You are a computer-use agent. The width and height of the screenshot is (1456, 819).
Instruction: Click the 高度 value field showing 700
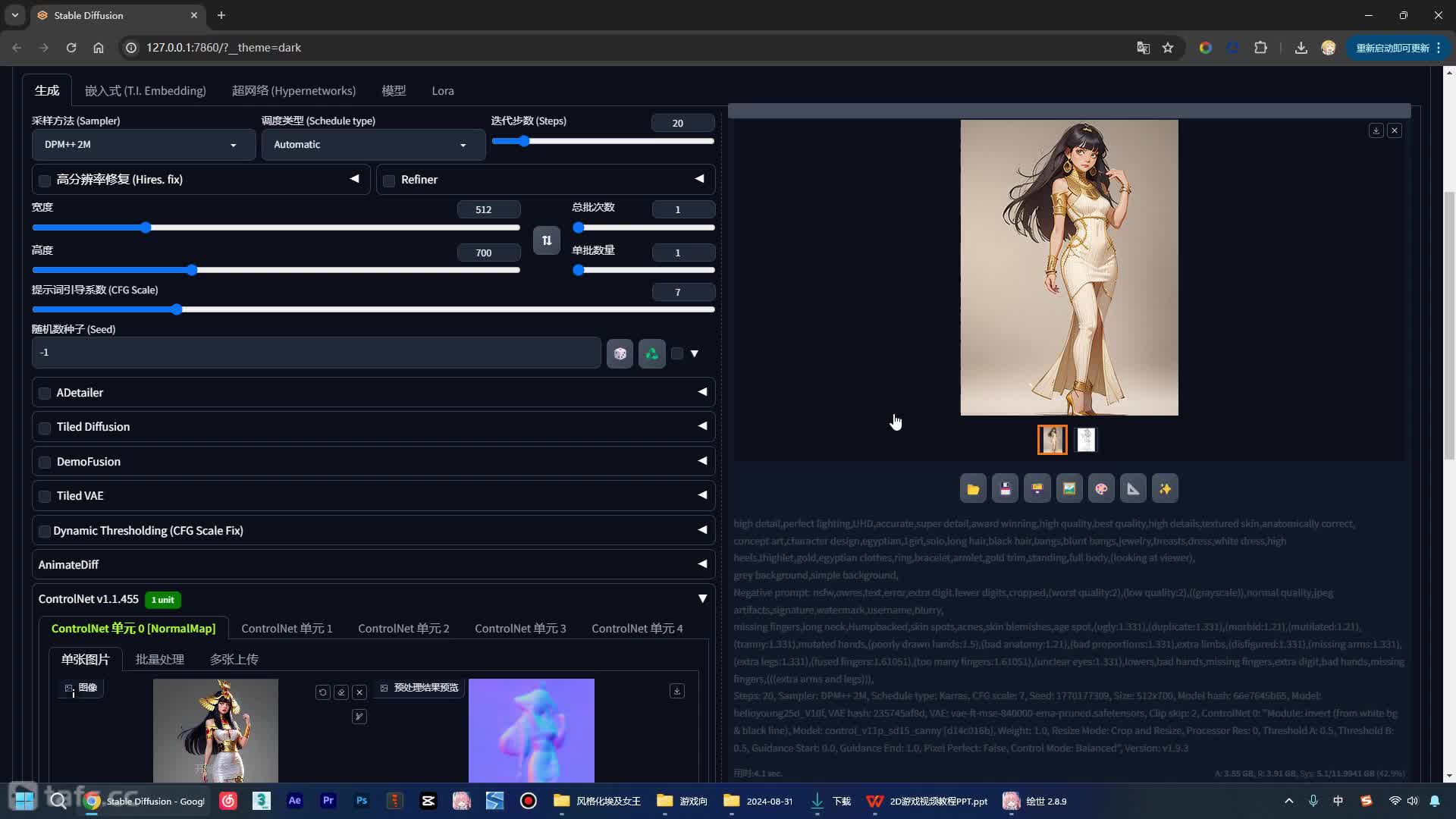pos(488,253)
